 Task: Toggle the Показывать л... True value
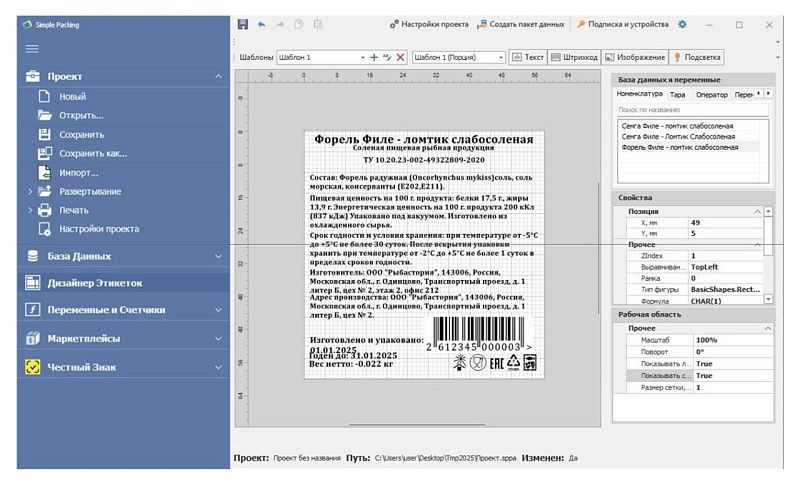click(x=733, y=364)
